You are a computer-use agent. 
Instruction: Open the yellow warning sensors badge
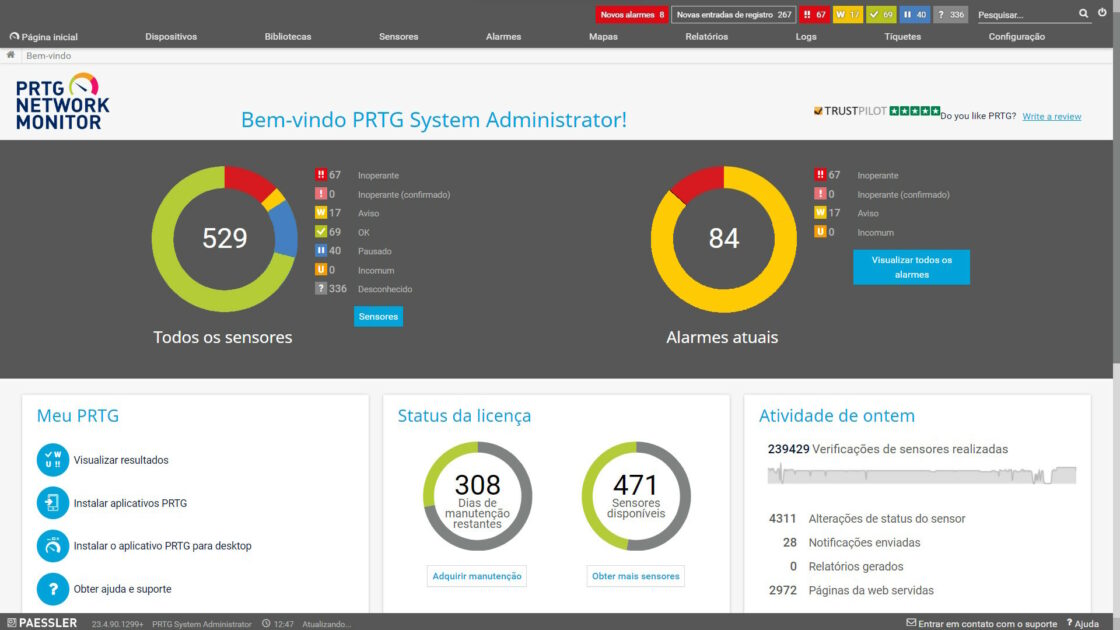coord(847,14)
